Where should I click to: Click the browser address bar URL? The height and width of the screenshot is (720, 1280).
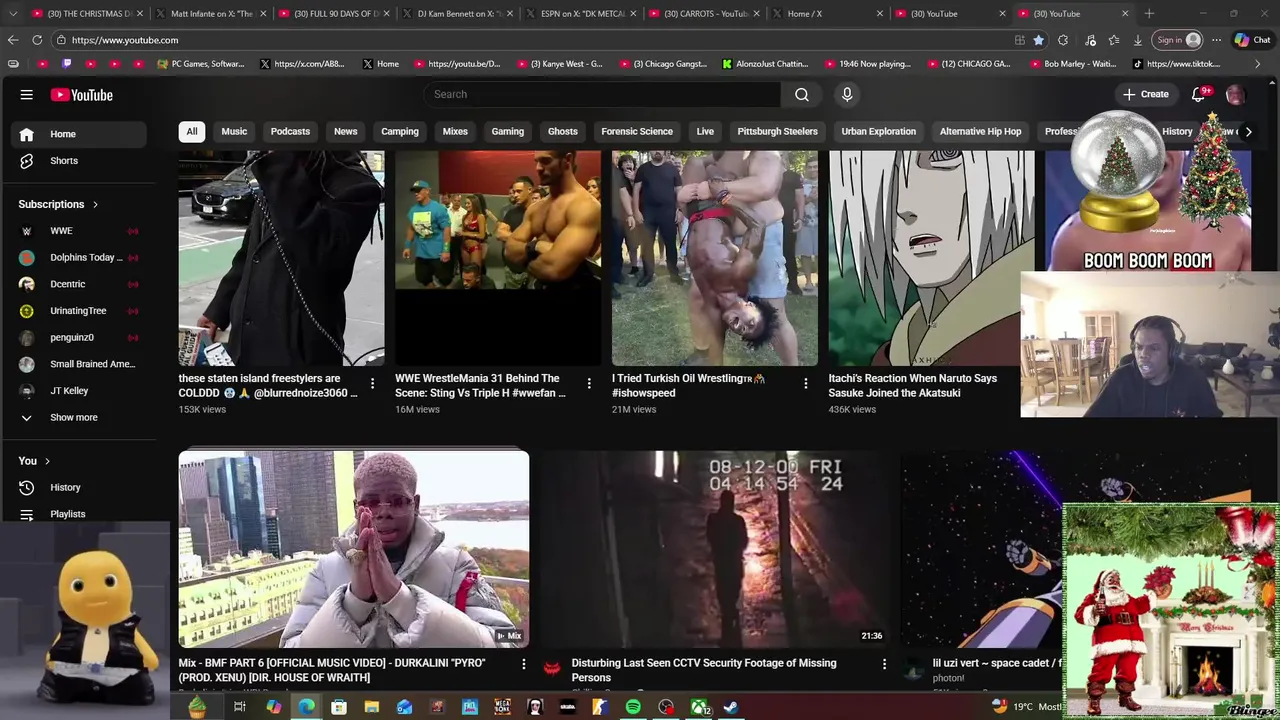(125, 40)
